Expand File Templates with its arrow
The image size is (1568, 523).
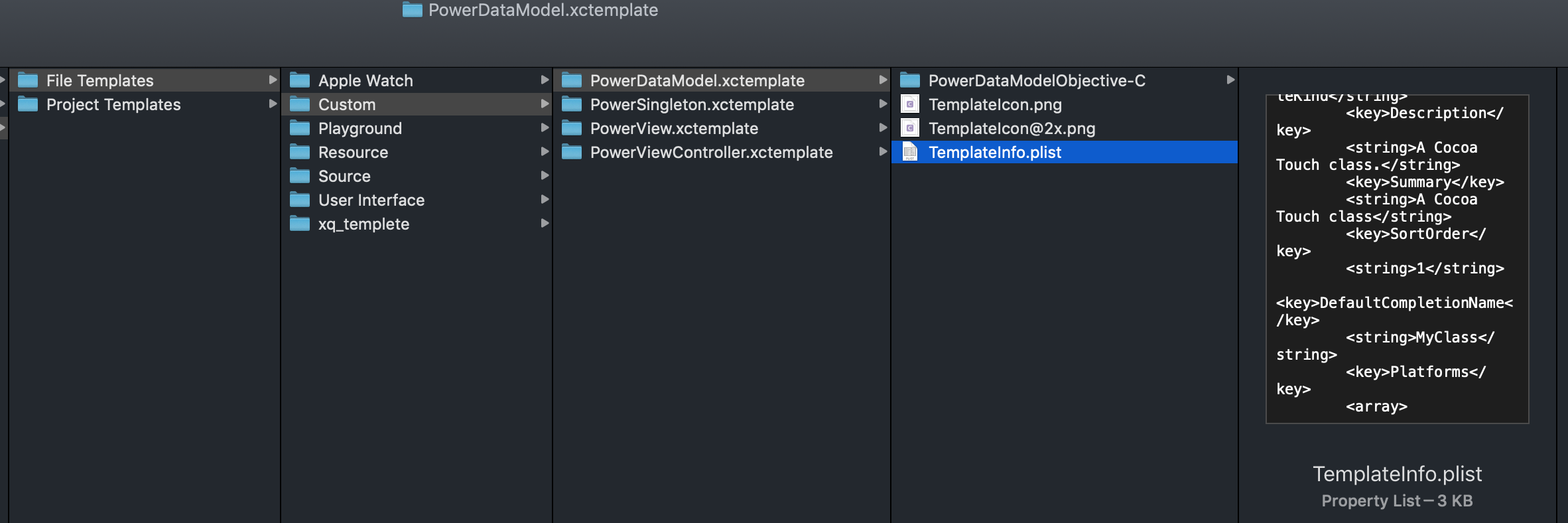point(273,80)
